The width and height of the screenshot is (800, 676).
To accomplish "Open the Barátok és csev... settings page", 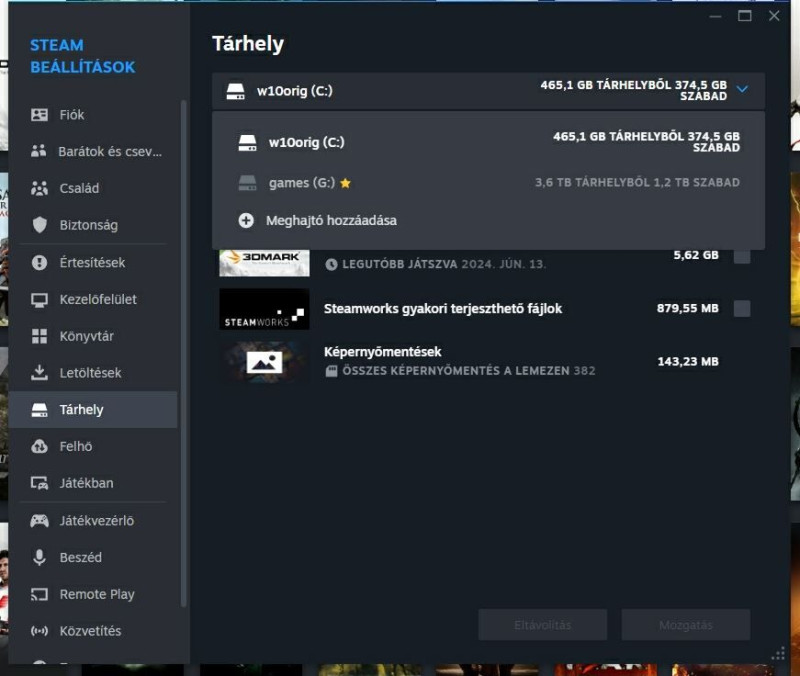I will [93, 152].
